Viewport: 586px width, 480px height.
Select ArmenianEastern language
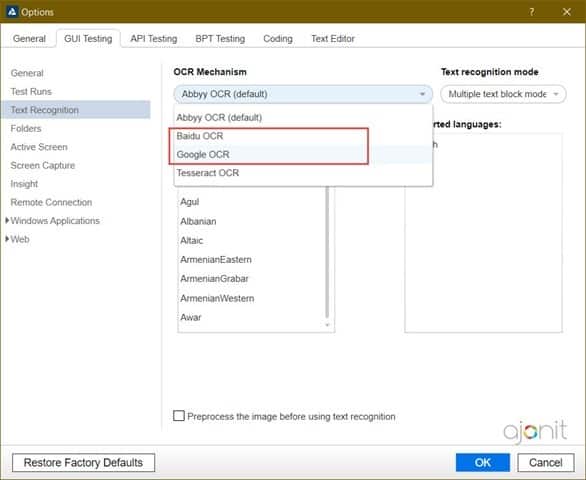click(x=216, y=259)
